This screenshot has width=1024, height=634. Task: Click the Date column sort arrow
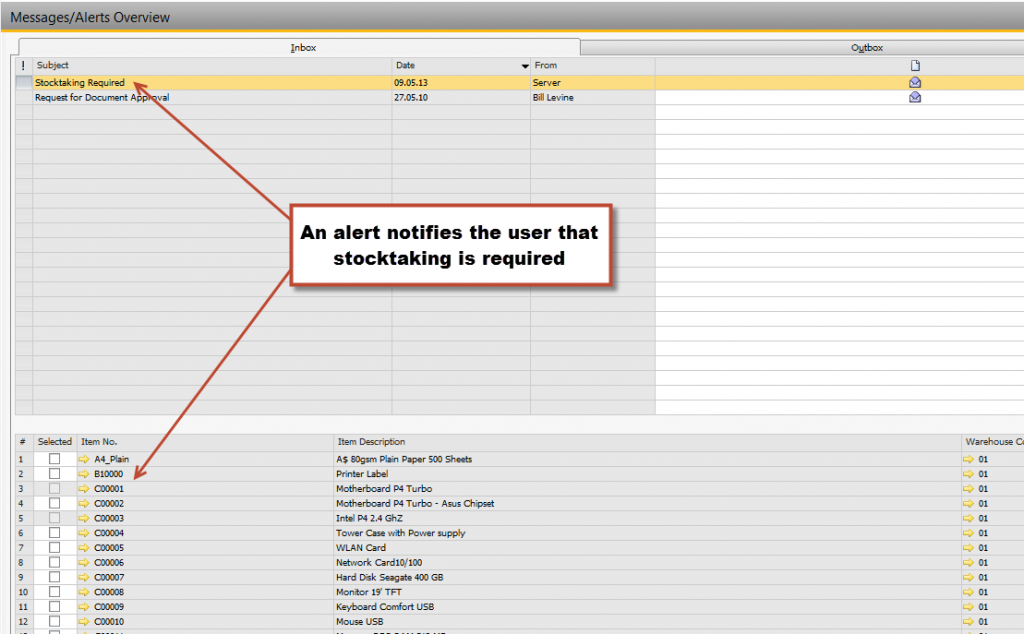[525, 66]
